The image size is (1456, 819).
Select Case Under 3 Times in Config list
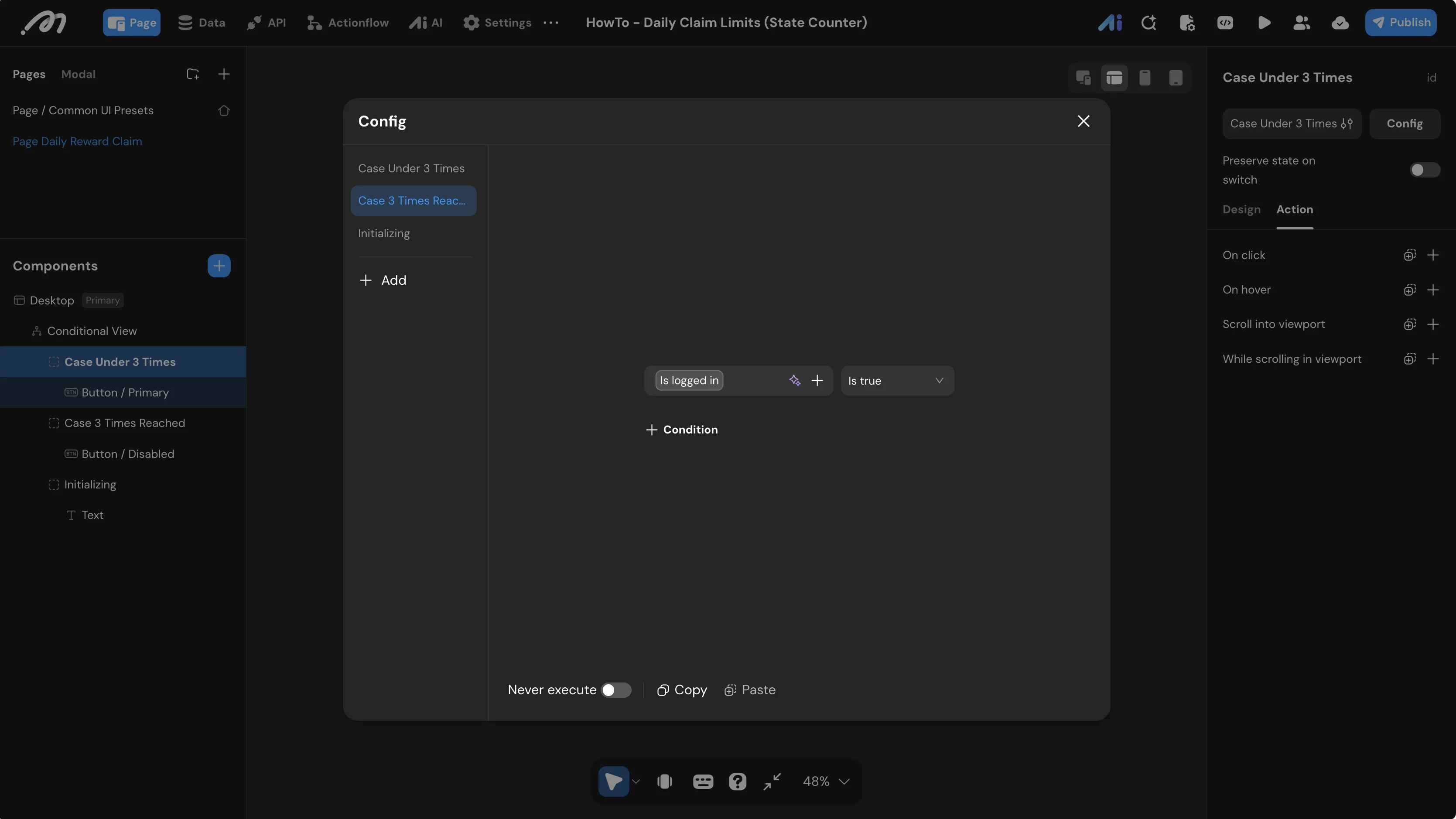click(413, 168)
